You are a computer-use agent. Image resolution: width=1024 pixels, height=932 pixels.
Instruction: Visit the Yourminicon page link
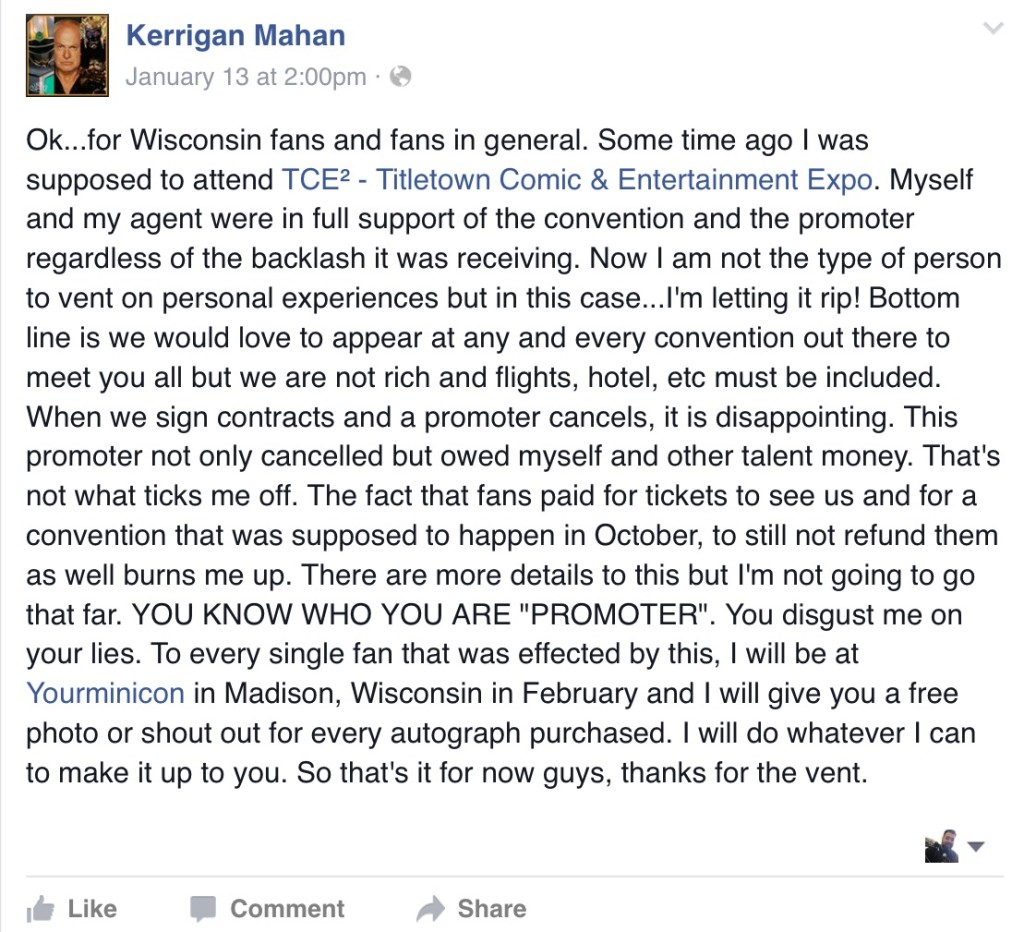105,693
